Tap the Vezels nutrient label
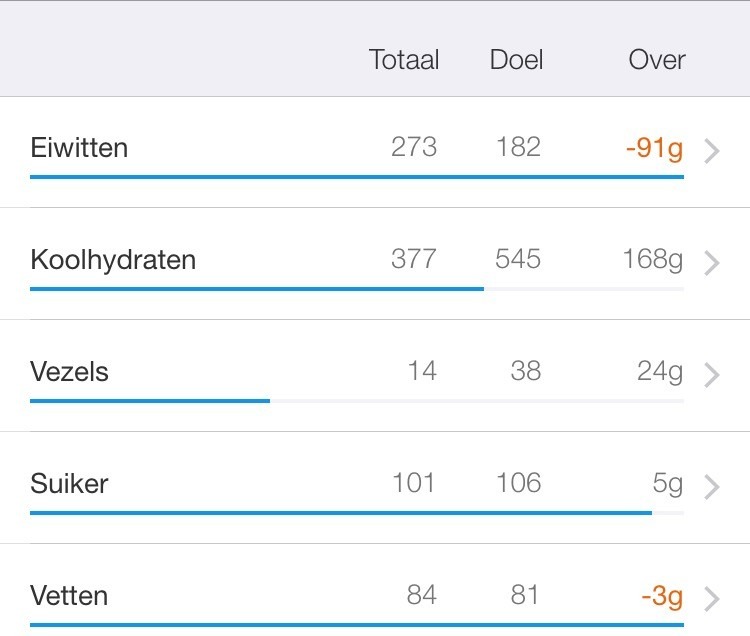This screenshot has height=636, width=750. point(69,372)
